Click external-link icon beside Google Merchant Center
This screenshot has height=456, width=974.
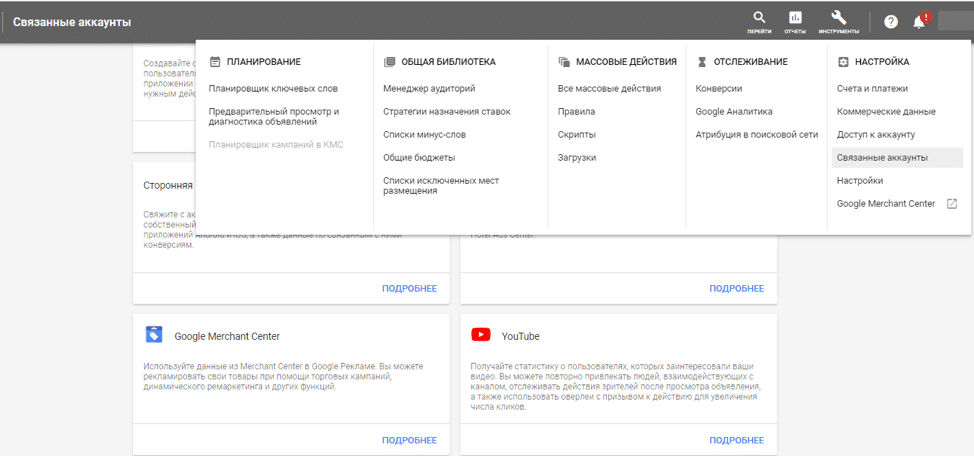pos(951,204)
